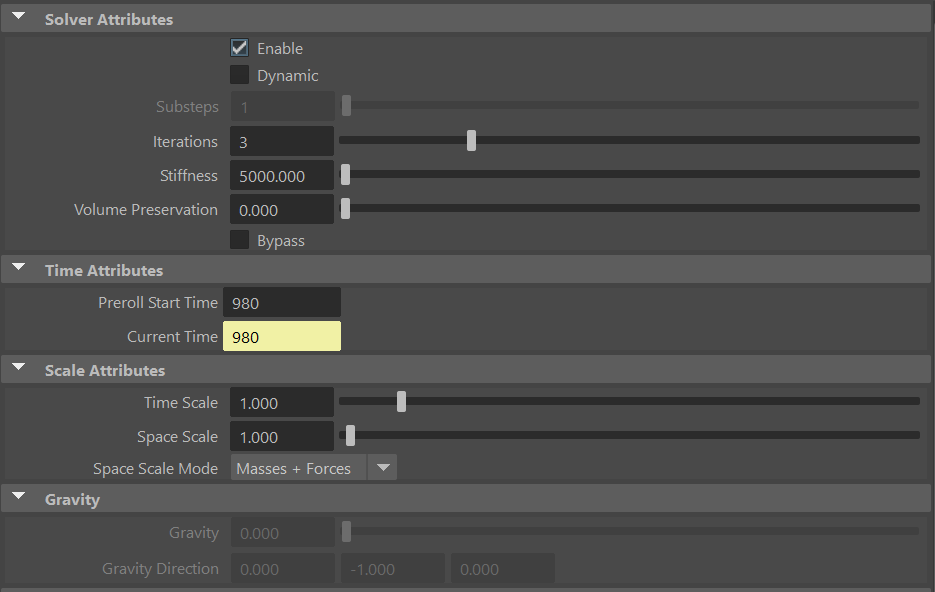The image size is (935, 592).
Task: Select the Stiffness value field
Action: [281, 175]
